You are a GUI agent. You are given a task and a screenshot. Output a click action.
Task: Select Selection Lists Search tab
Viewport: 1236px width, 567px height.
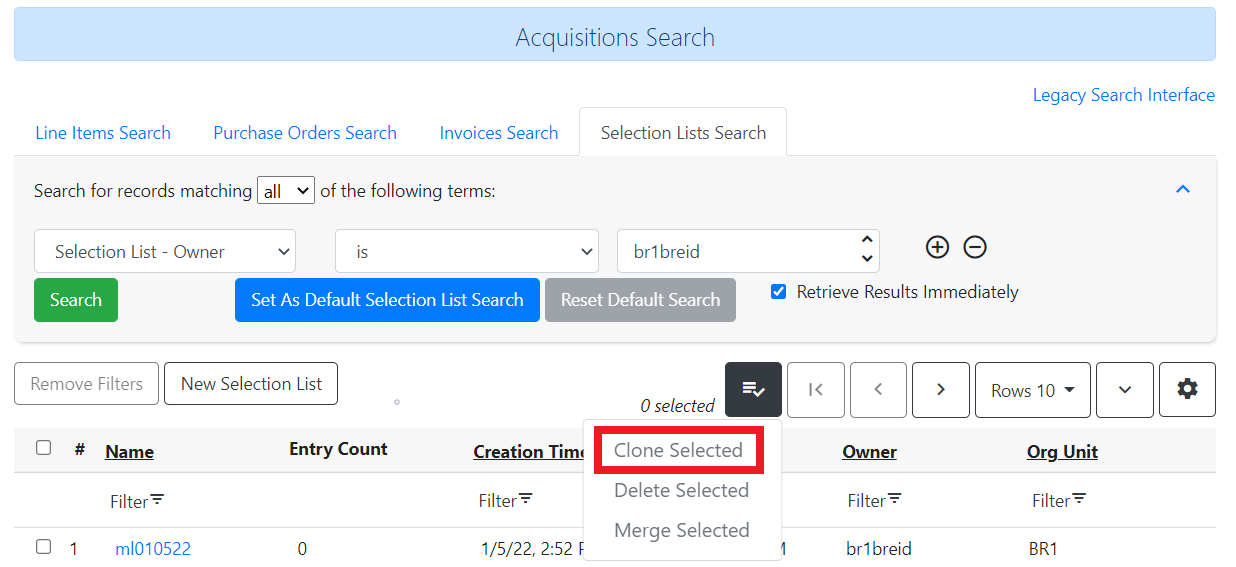[683, 133]
